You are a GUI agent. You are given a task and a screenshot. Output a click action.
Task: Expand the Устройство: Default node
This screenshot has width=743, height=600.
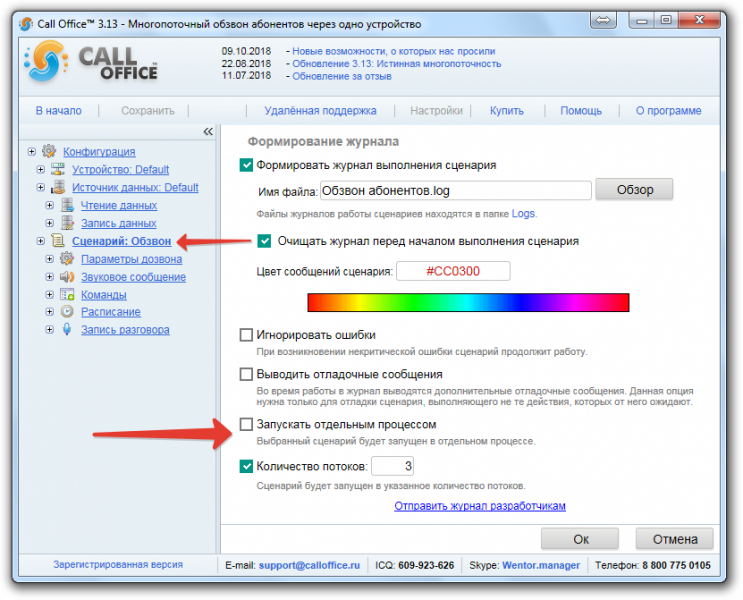point(40,169)
